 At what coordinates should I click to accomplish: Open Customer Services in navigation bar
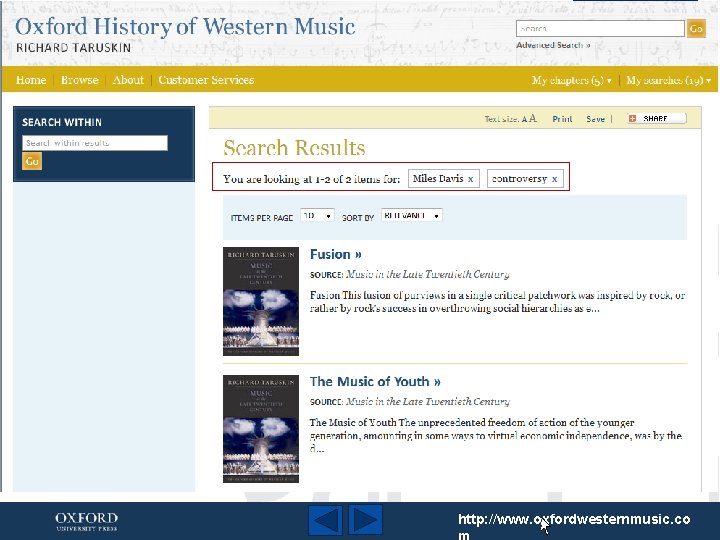click(206, 80)
